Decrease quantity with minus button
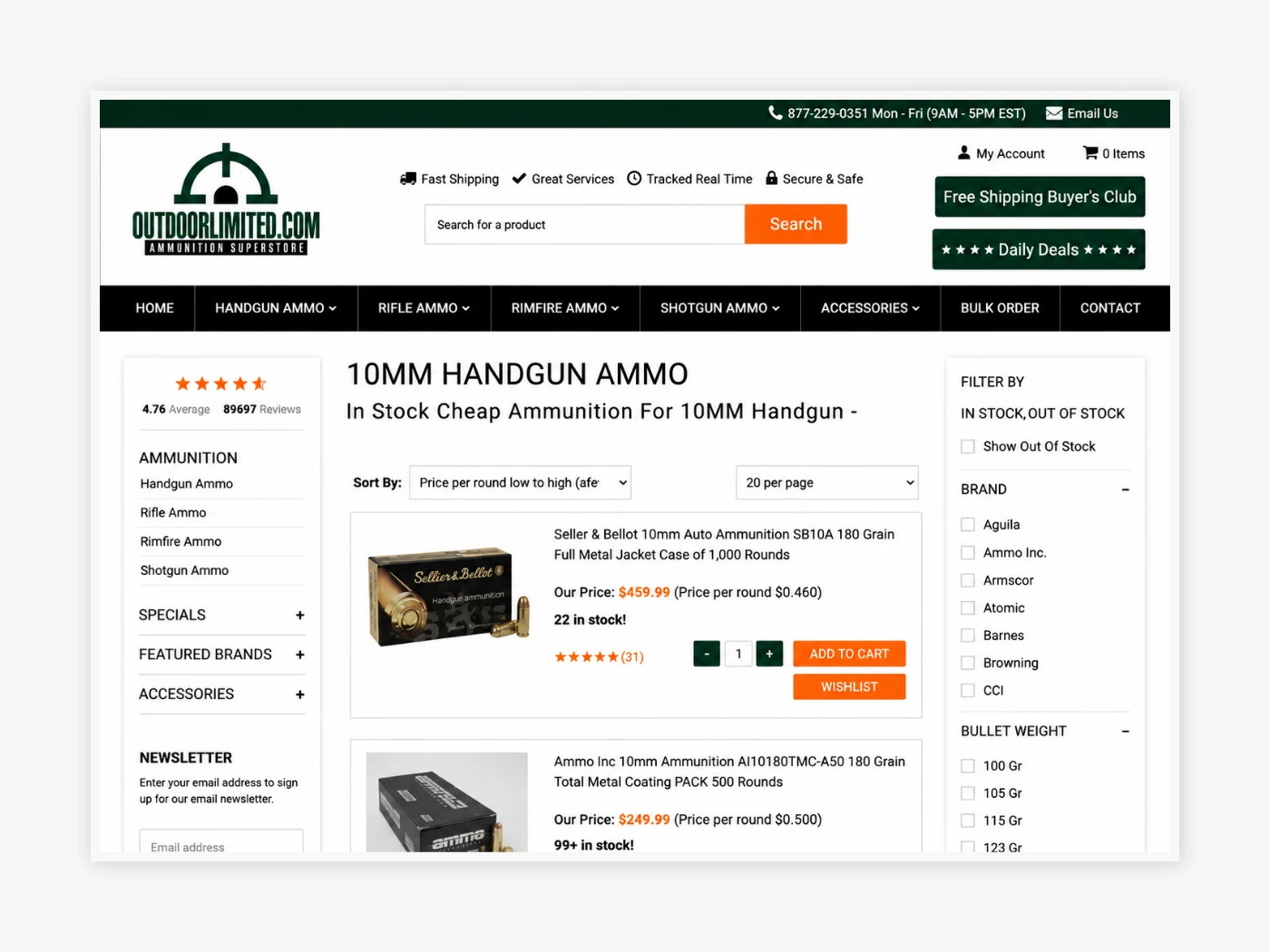The height and width of the screenshot is (952, 1270). 707,654
